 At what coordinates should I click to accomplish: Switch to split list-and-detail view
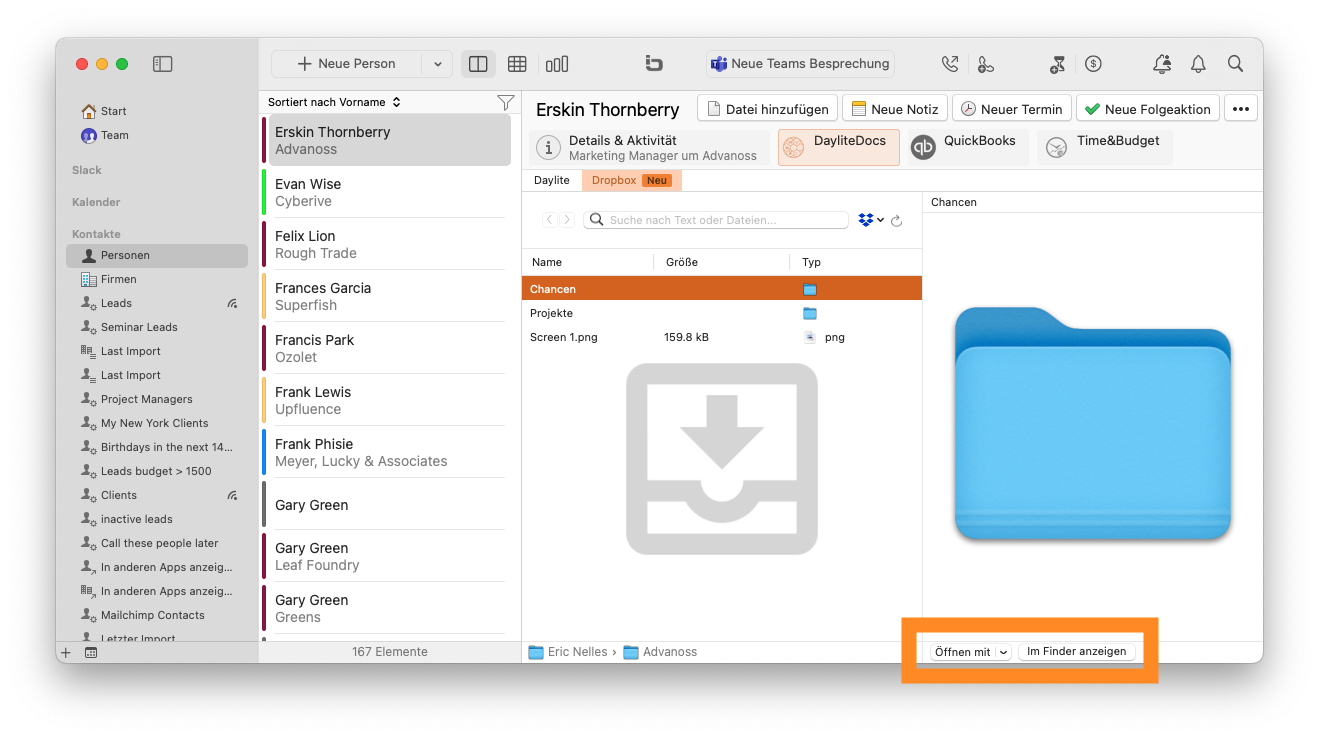click(x=478, y=64)
